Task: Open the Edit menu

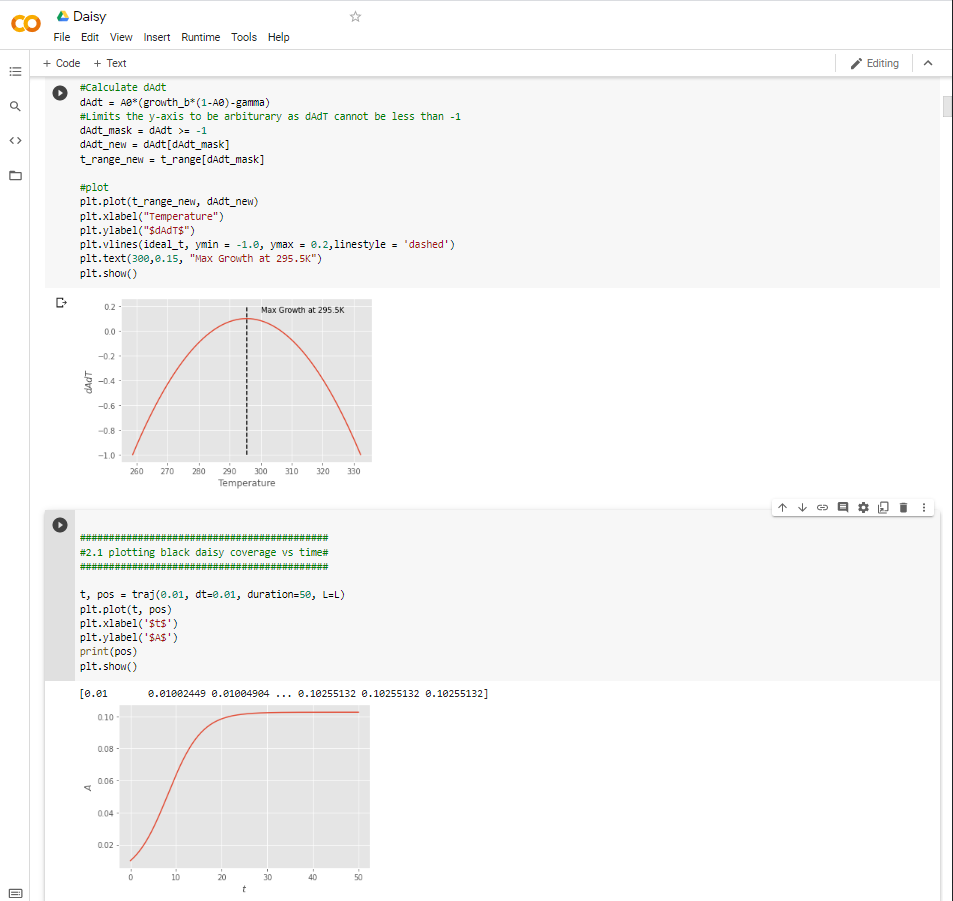Action: click(x=90, y=37)
